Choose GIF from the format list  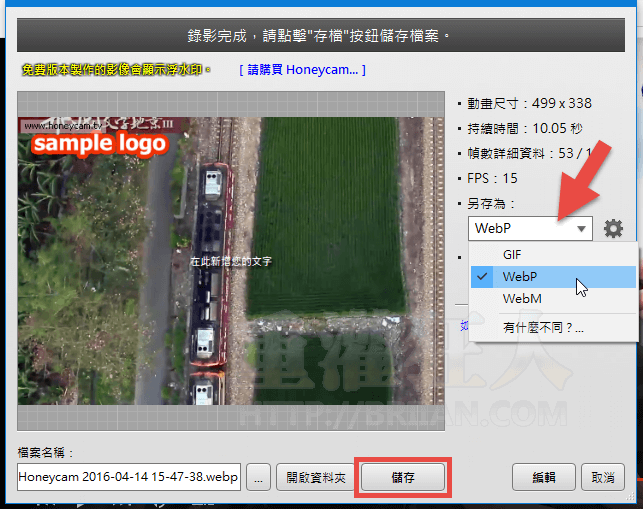[512, 255]
